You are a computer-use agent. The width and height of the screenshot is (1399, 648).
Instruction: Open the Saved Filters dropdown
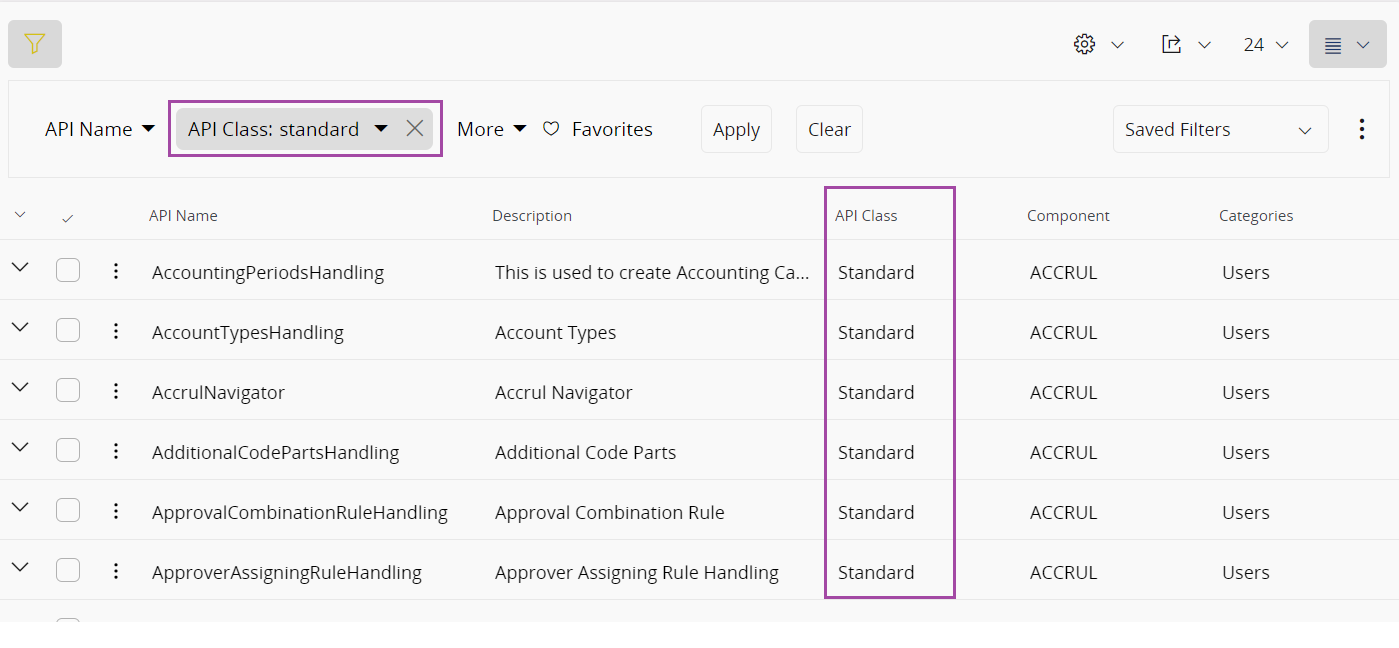point(1220,129)
